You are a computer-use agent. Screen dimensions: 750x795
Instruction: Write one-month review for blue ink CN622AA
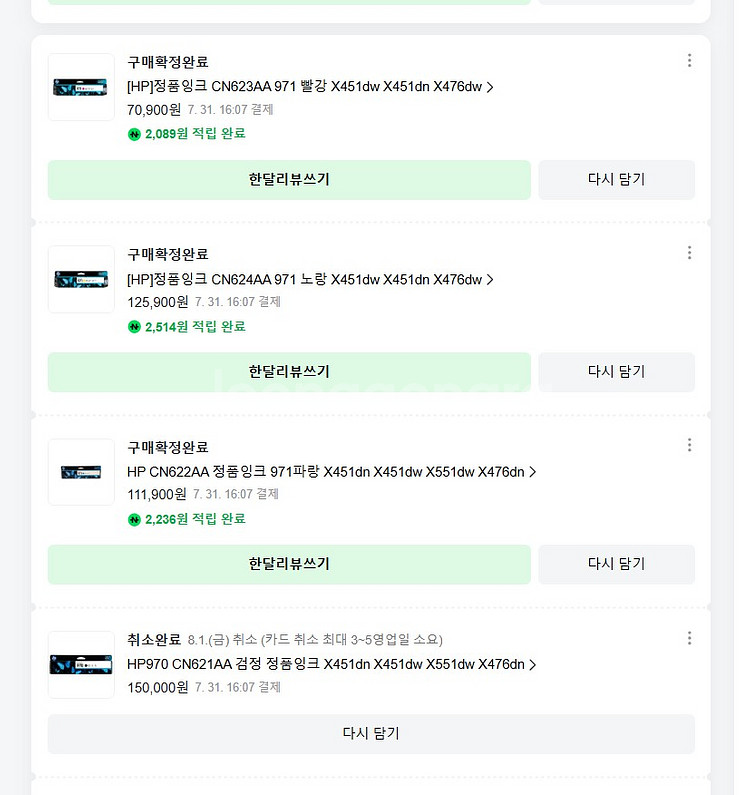click(x=289, y=564)
